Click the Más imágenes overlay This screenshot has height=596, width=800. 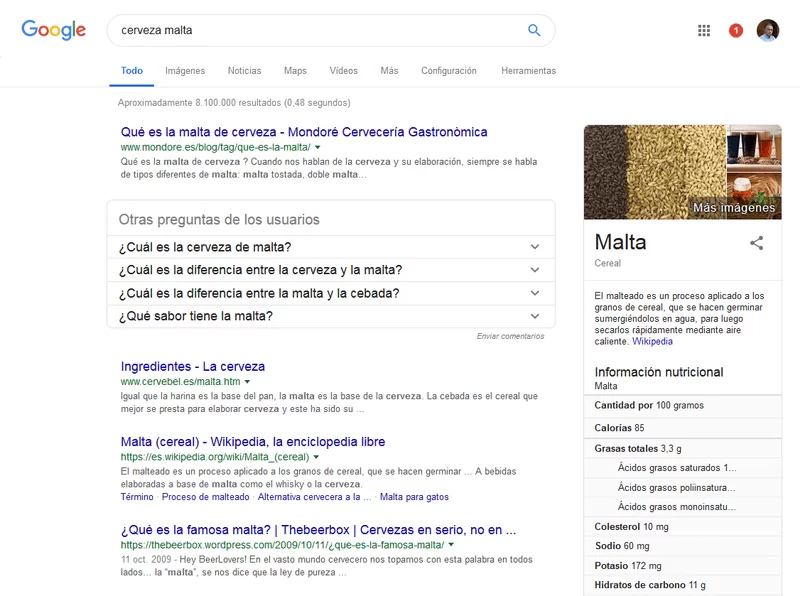[734, 208]
